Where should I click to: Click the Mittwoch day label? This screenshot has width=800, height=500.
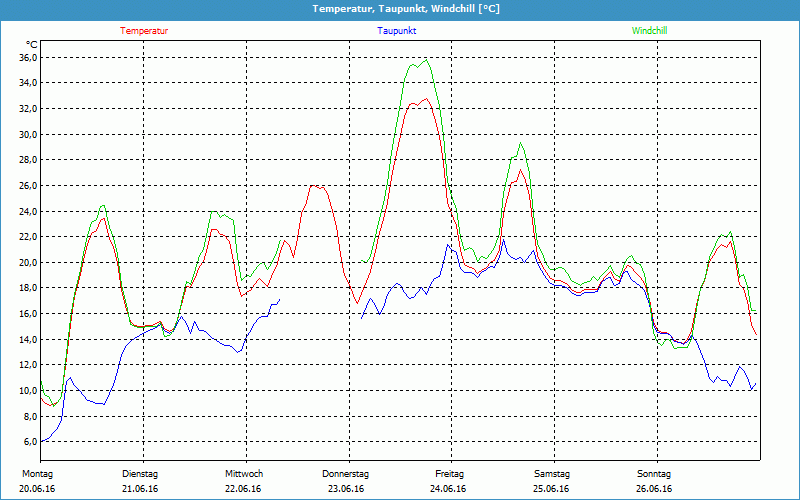[244, 474]
